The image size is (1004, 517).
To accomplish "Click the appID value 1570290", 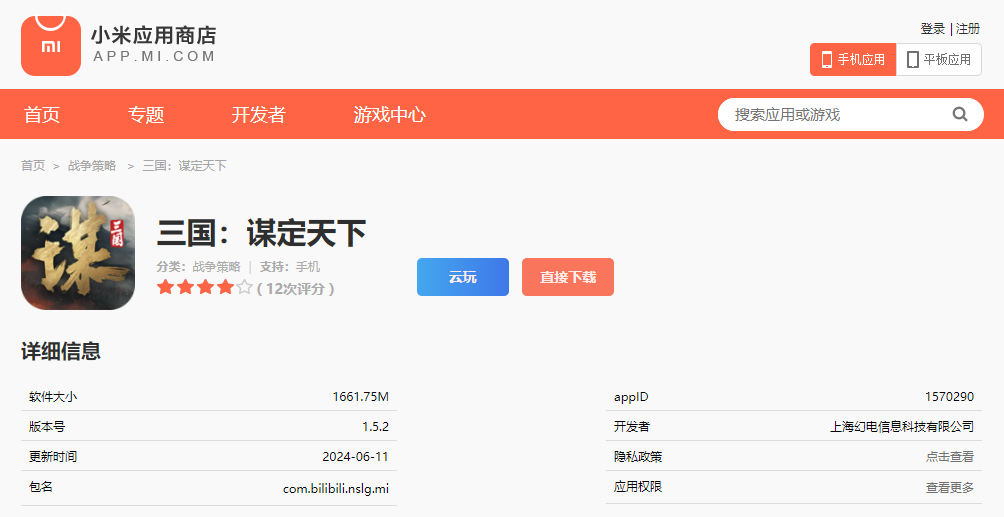I will tap(950, 397).
